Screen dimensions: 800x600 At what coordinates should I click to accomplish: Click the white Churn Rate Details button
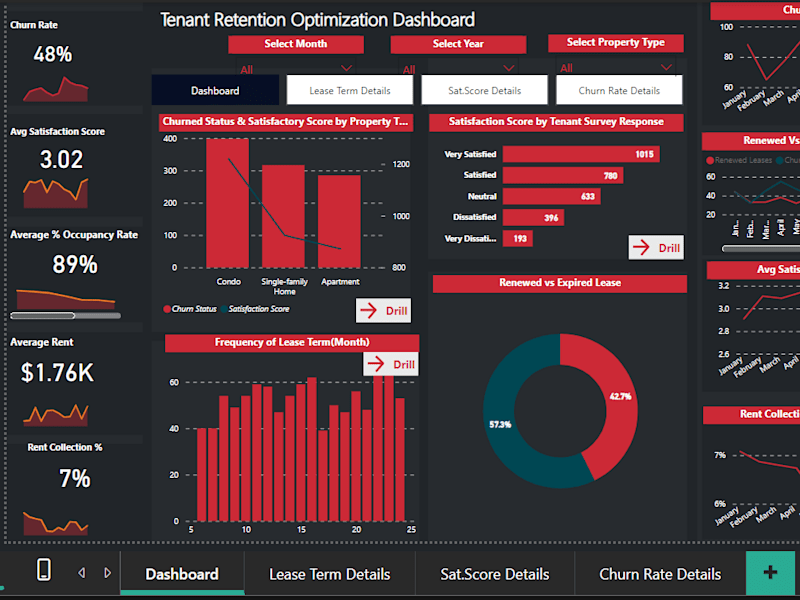point(619,90)
